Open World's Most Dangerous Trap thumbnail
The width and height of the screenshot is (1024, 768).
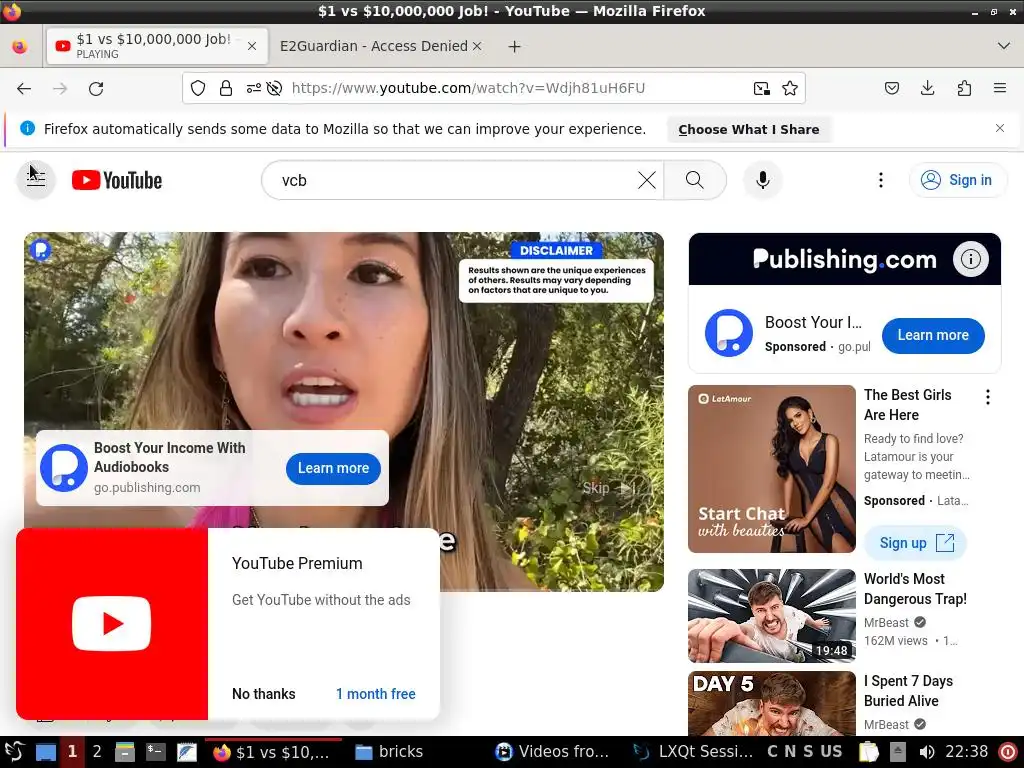click(771, 616)
